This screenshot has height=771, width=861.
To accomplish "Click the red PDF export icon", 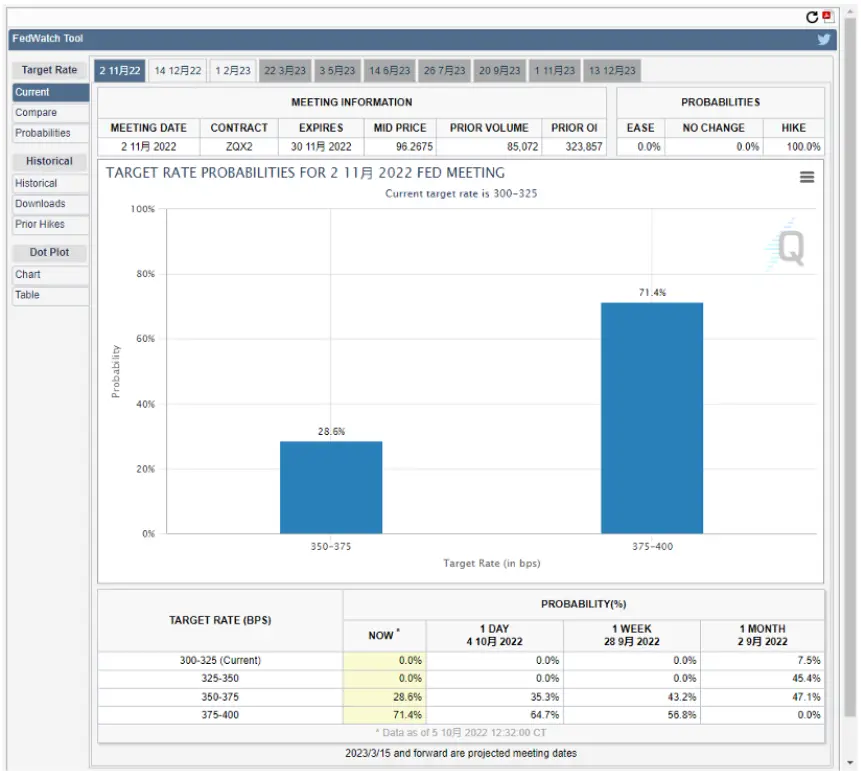I will [828, 16].
